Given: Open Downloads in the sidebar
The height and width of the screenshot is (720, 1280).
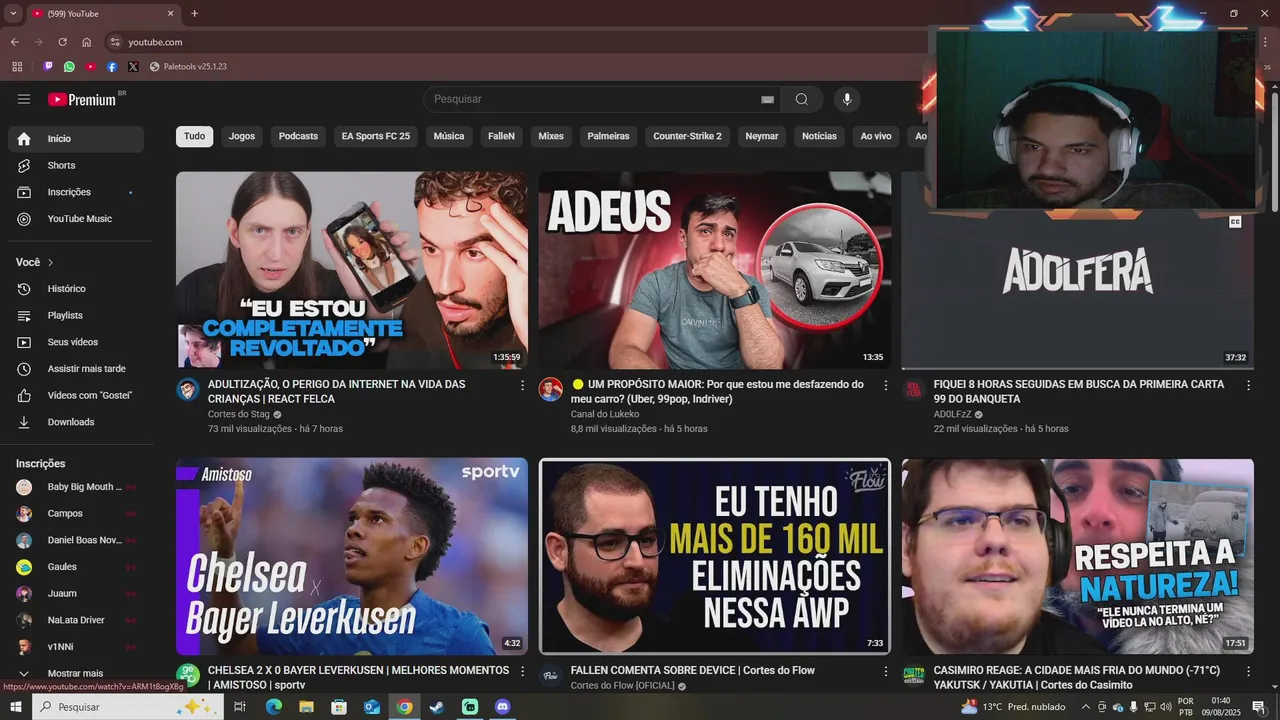Looking at the screenshot, I should [76, 422].
